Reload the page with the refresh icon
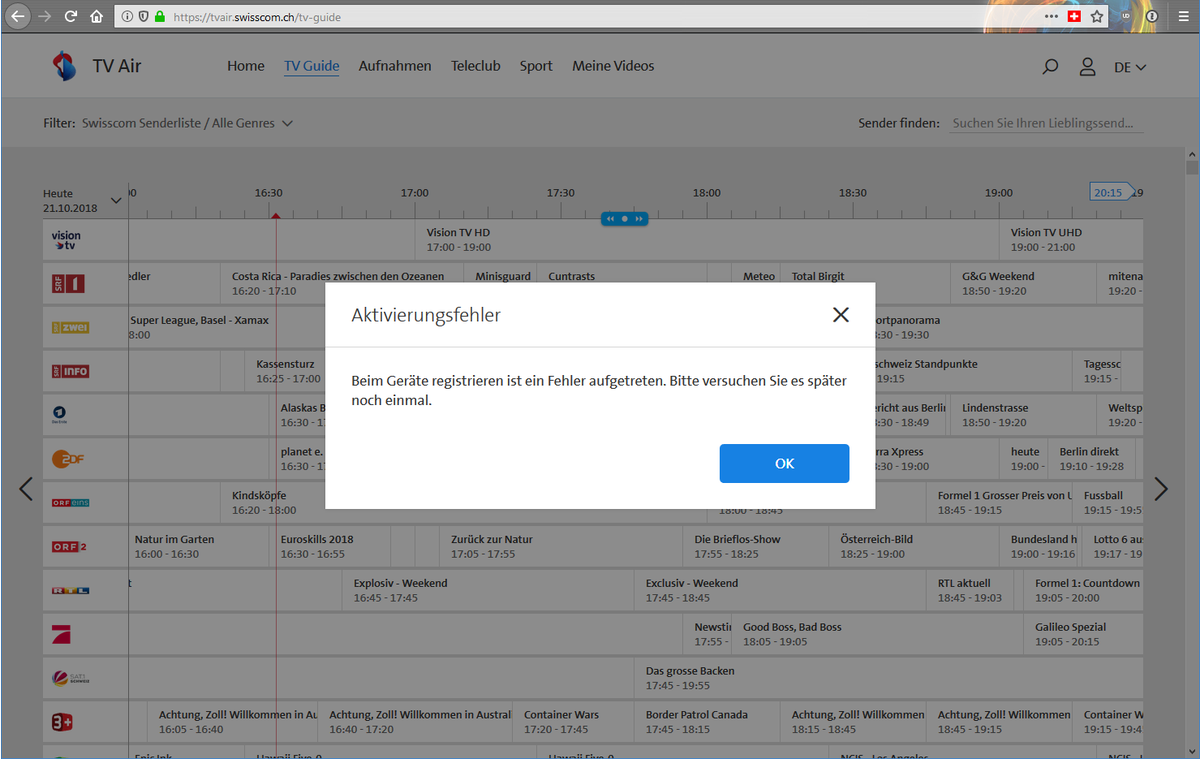 click(71, 16)
